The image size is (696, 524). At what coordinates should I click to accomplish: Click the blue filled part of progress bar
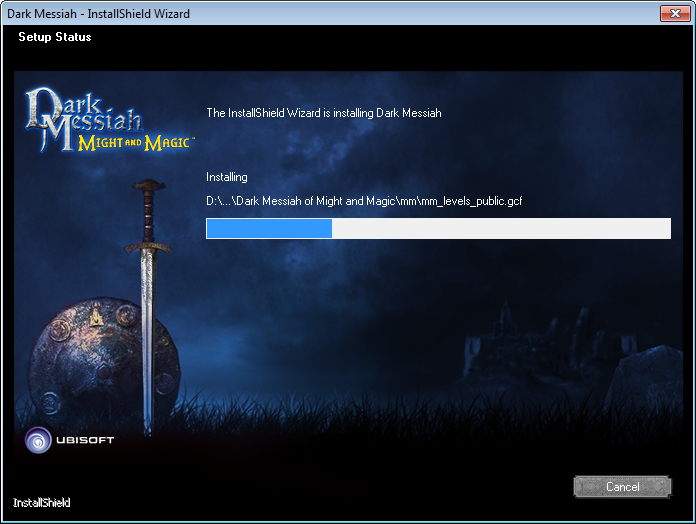click(268, 228)
